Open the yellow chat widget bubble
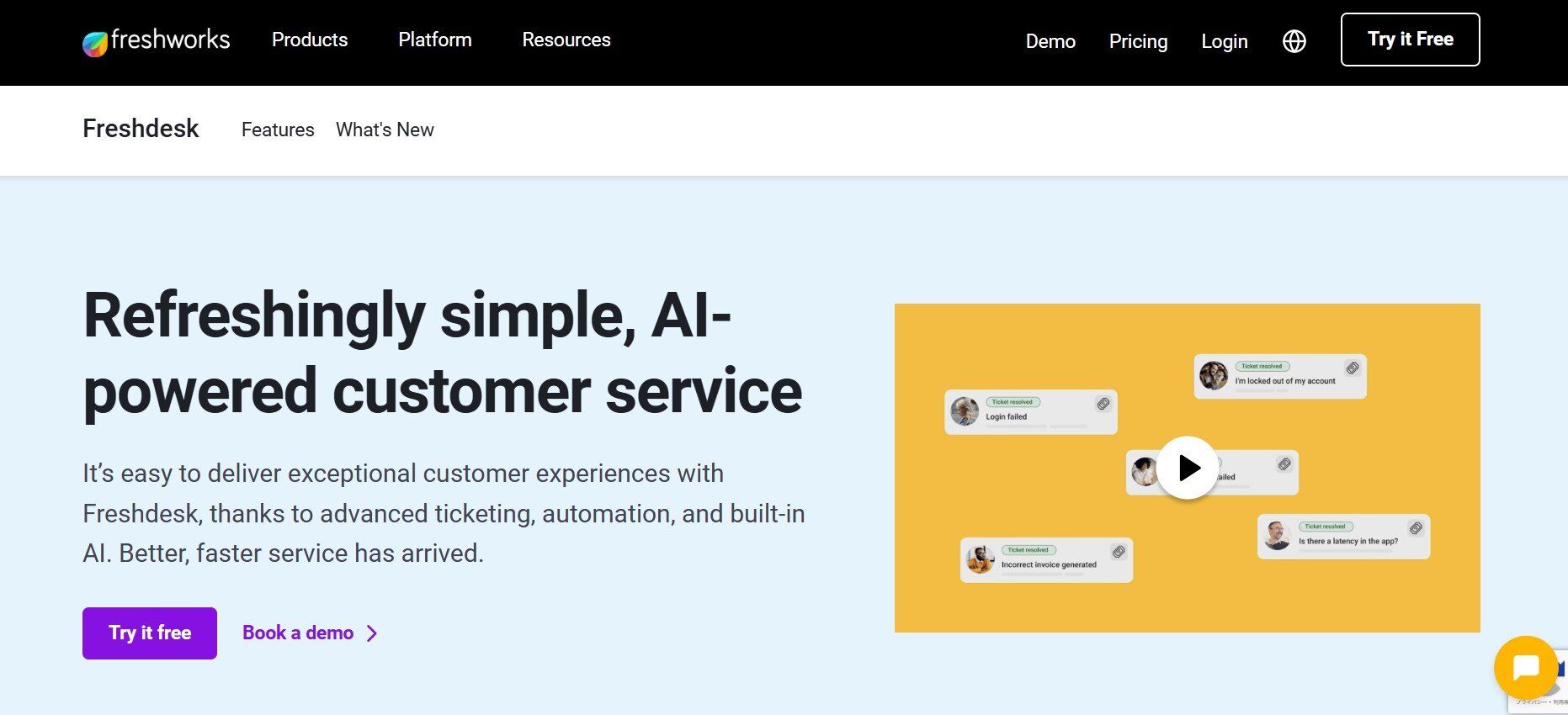 point(1526,668)
